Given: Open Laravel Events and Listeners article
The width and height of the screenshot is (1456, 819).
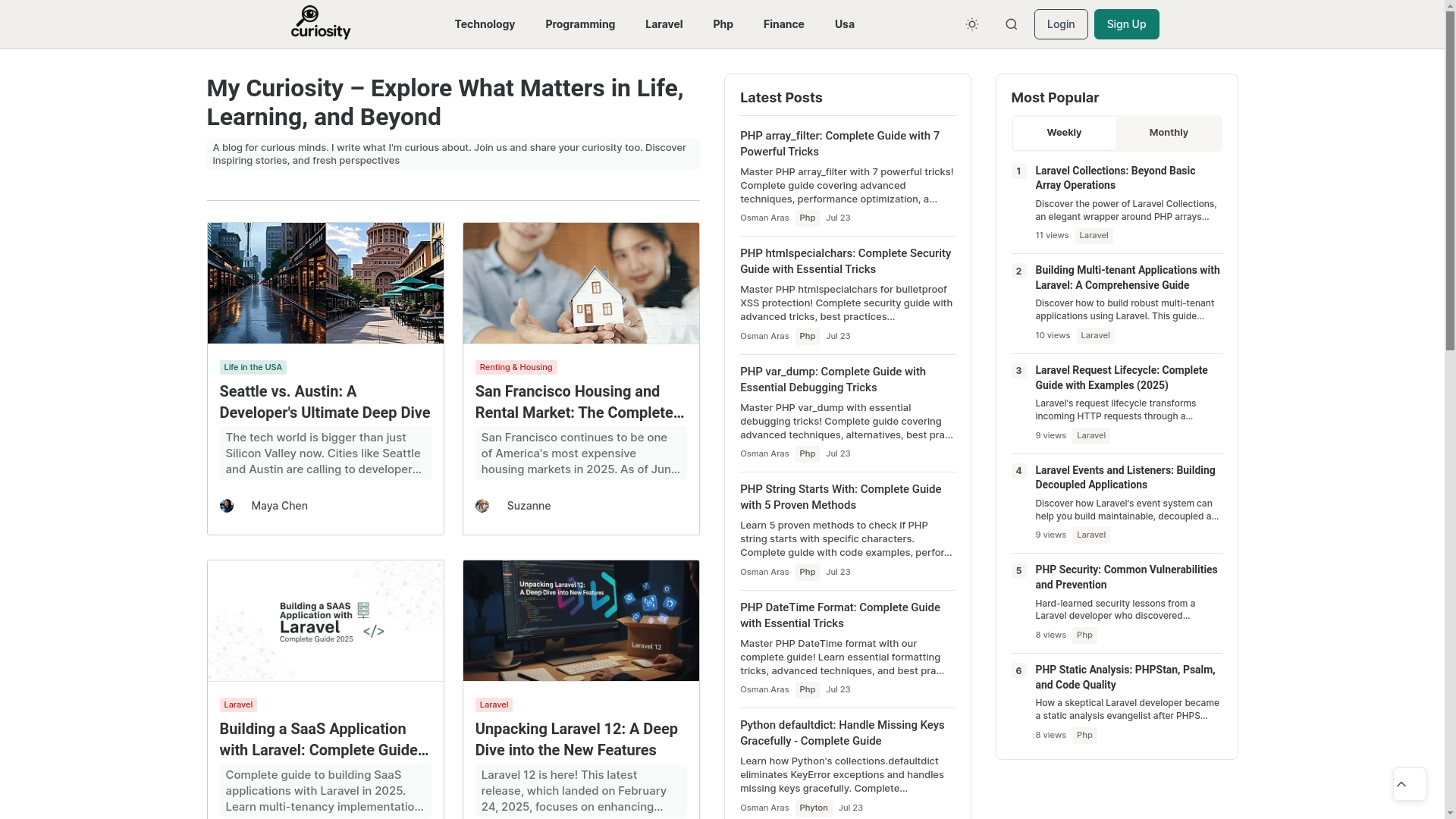Looking at the screenshot, I should point(1125,477).
